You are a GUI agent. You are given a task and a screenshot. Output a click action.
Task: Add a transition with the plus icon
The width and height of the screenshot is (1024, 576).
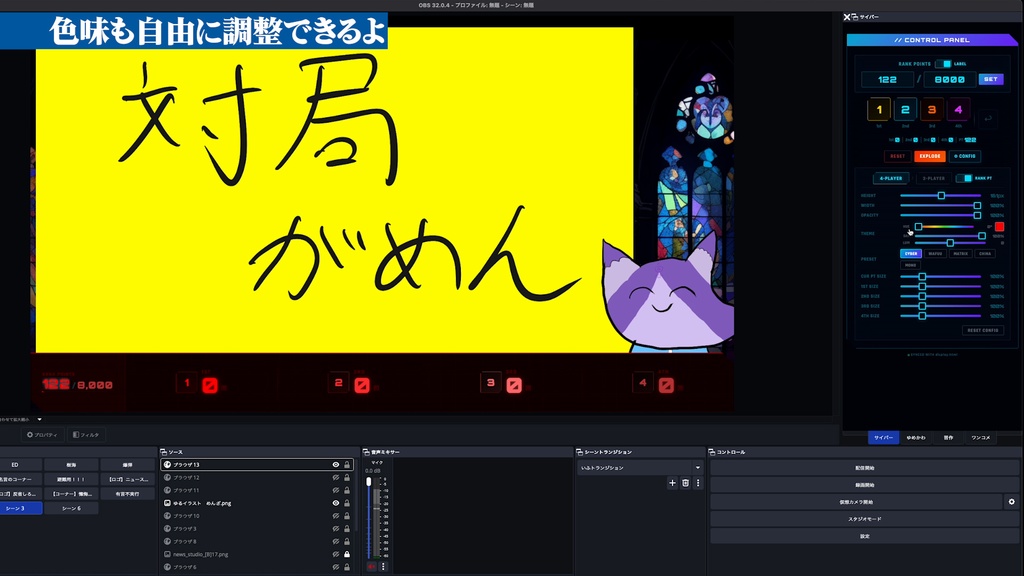(672, 483)
